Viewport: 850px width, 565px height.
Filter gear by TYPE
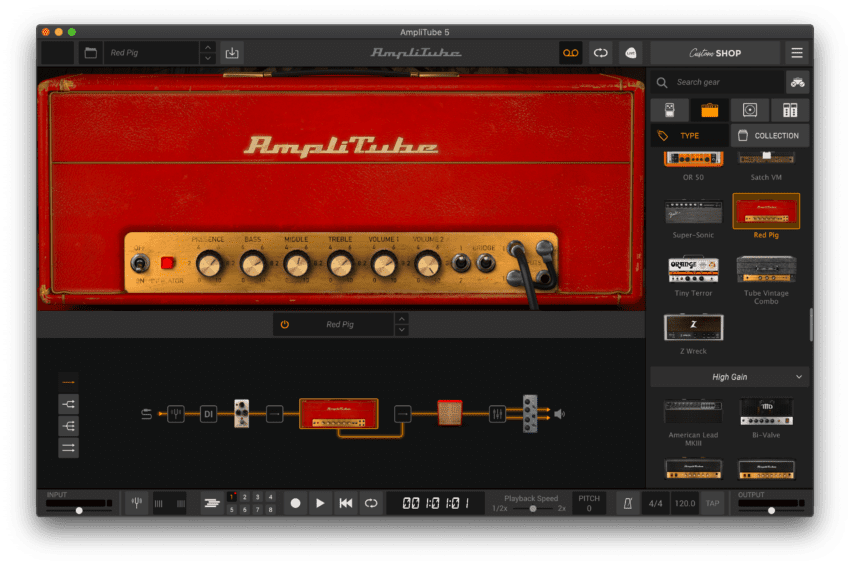690,136
